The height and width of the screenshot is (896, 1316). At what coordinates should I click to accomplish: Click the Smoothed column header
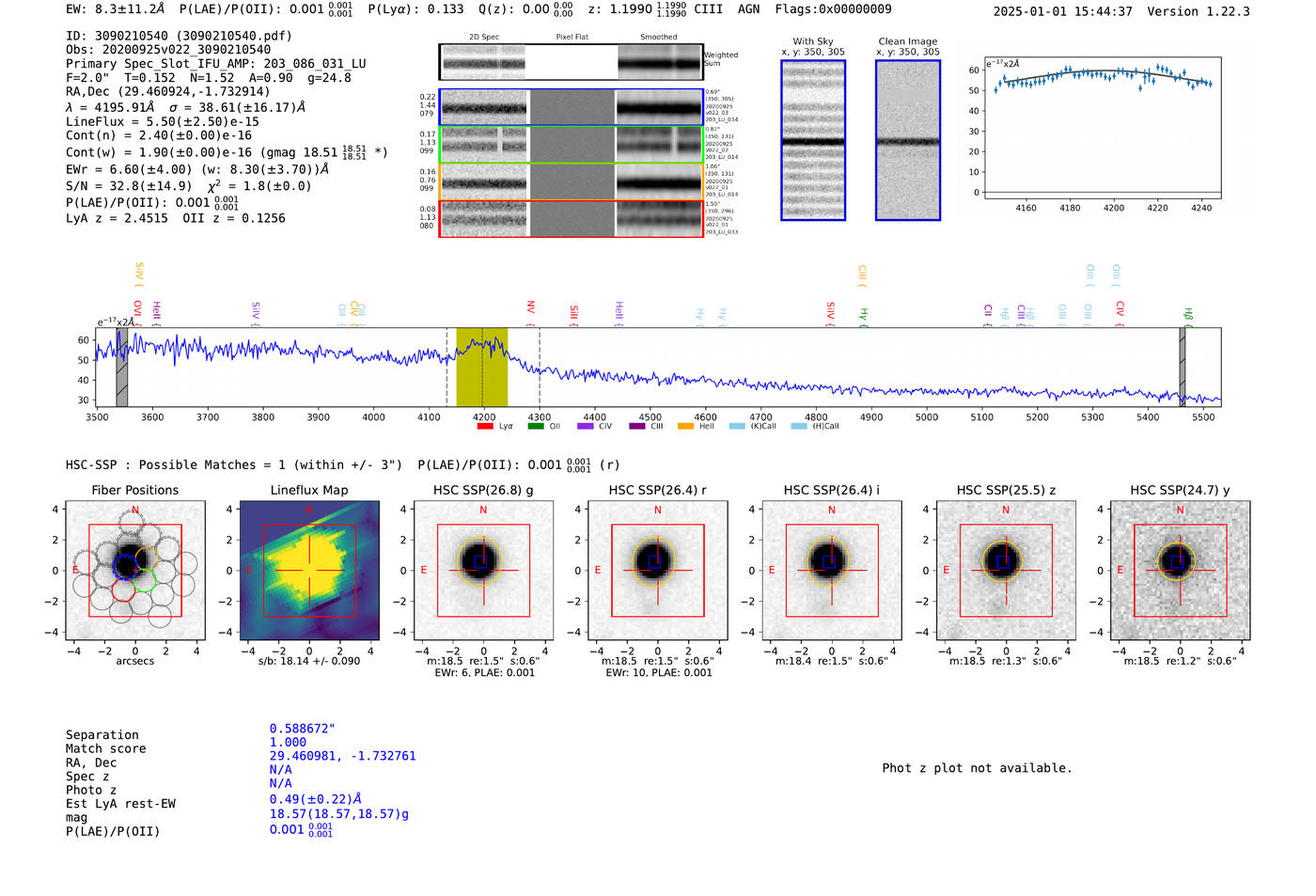[659, 38]
